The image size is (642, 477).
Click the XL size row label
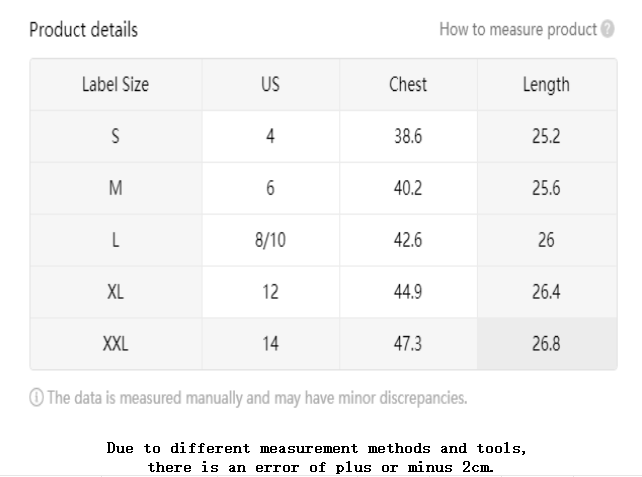pos(116,292)
